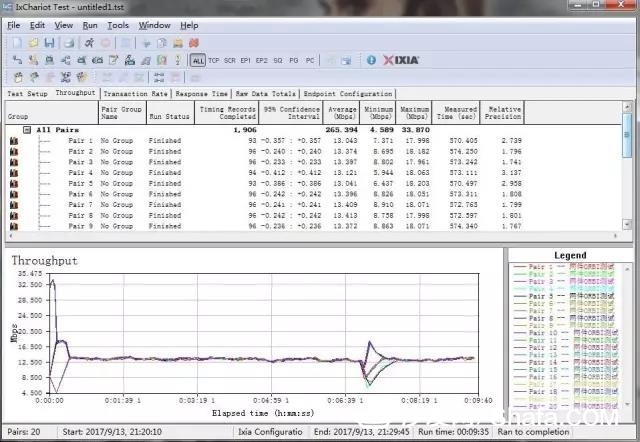The image size is (640, 442).
Task: Toggle the PG filter button
Action: (293, 60)
